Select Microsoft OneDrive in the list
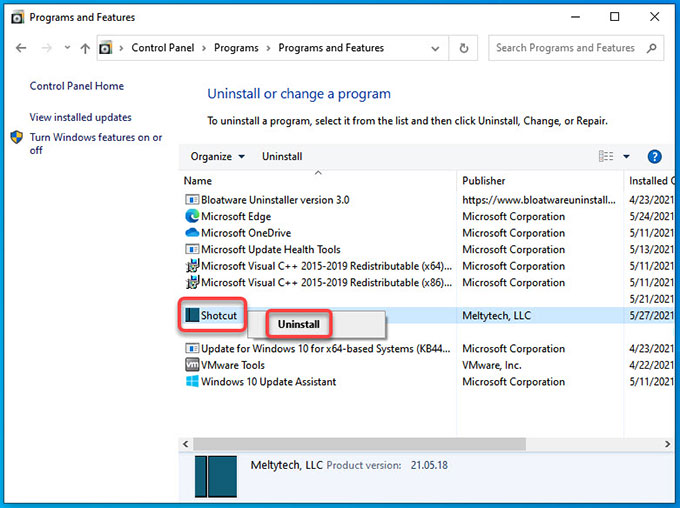This screenshot has width=680, height=508. (246, 233)
